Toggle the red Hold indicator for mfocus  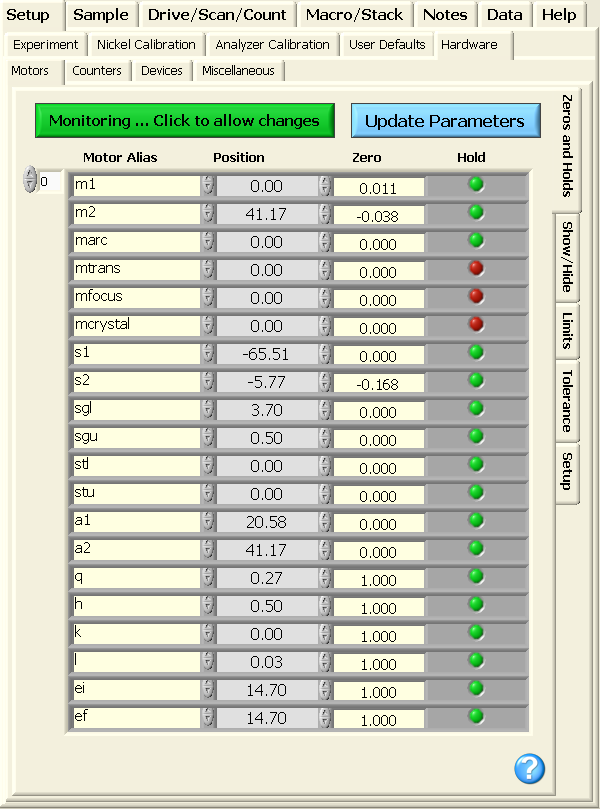[x=476, y=296]
